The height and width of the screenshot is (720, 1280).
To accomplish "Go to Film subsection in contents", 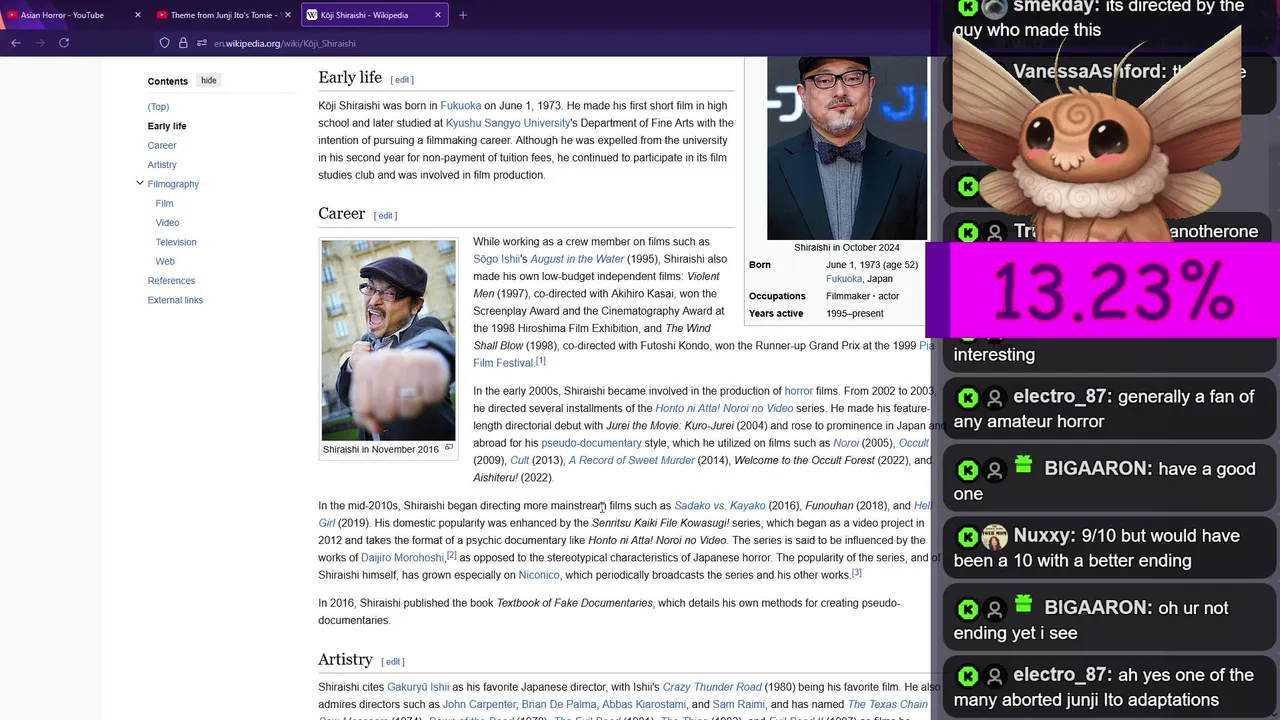I will 164,203.
